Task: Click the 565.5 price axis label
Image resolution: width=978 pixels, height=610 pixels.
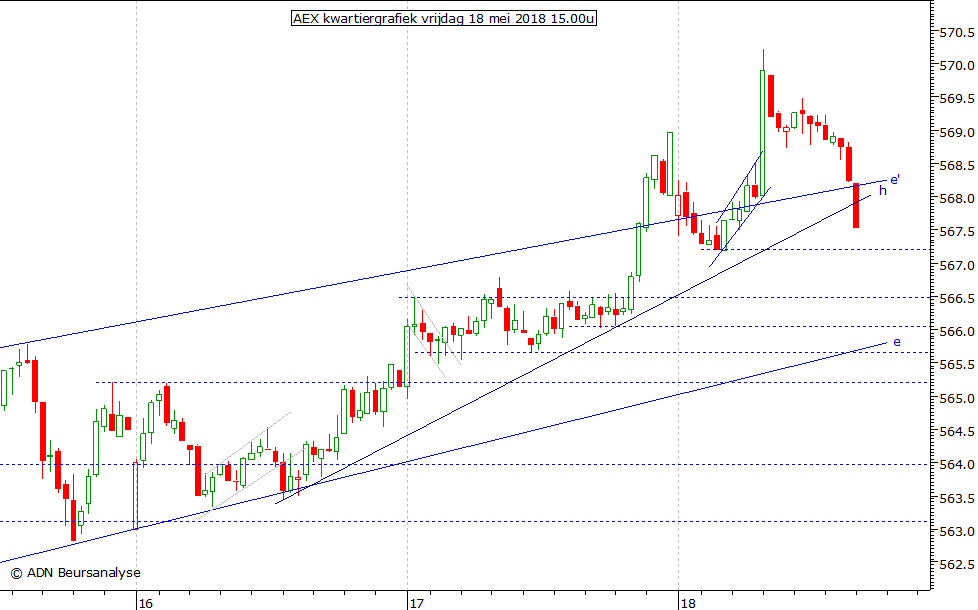Action: pos(957,365)
